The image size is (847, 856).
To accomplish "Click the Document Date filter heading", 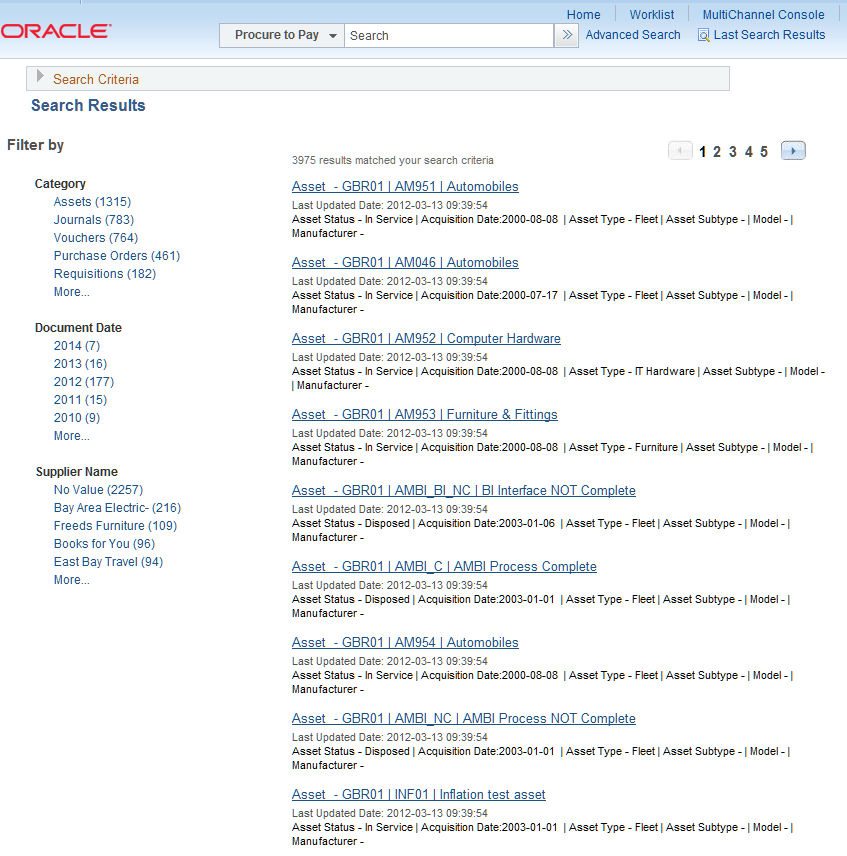I will click(x=78, y=328).
